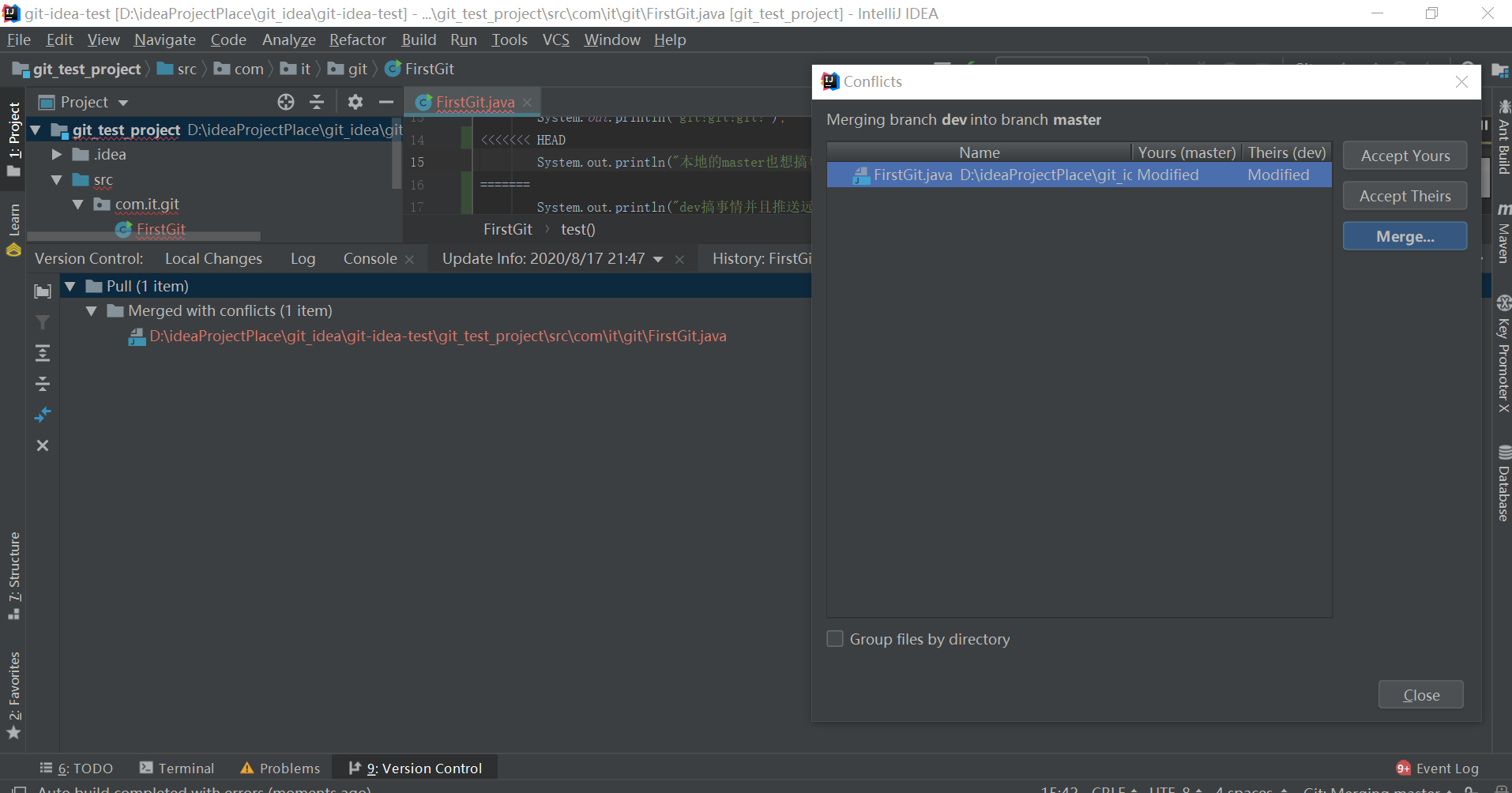Click the Group By icon in Version Control
This screenshot has width=1512, height=793.
43,291
